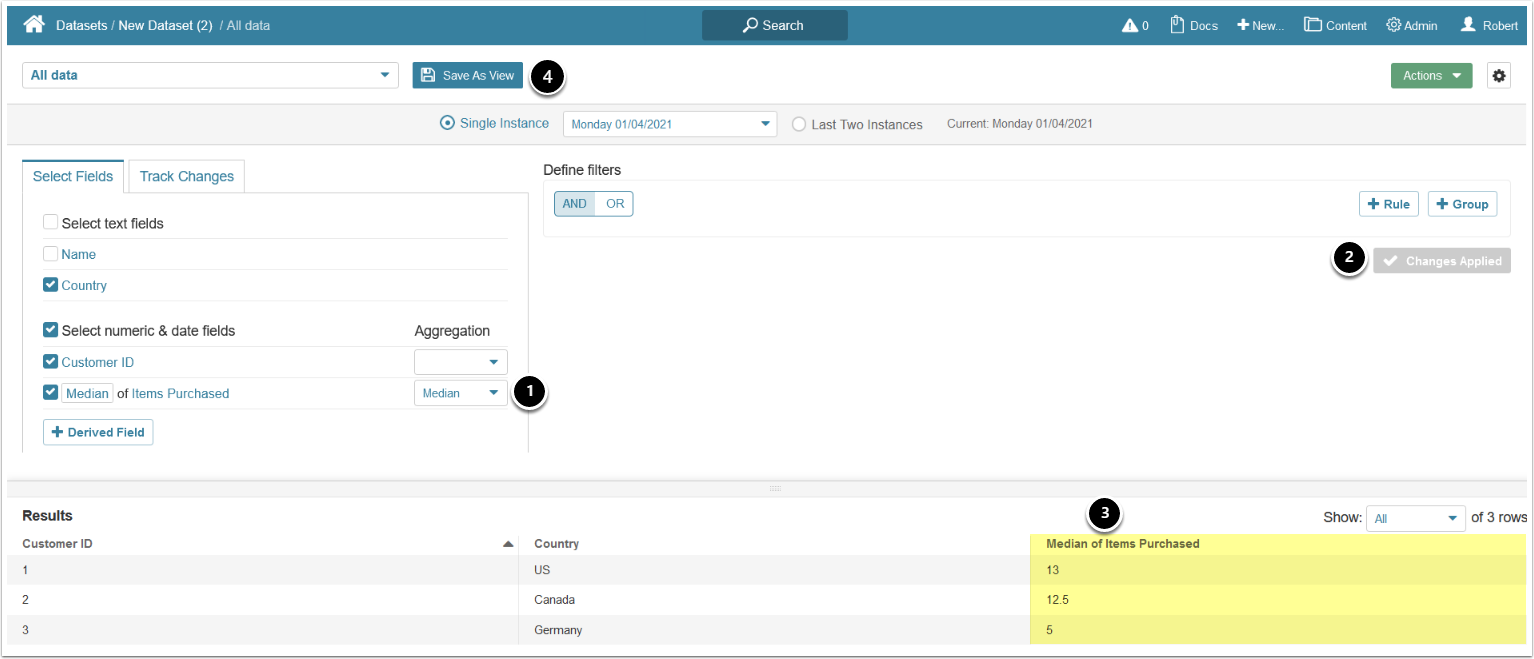This screenshot has height=659, width=1534.
Task: Click the Median label tag
Action: pyautogui.click(x=87, y=393)
